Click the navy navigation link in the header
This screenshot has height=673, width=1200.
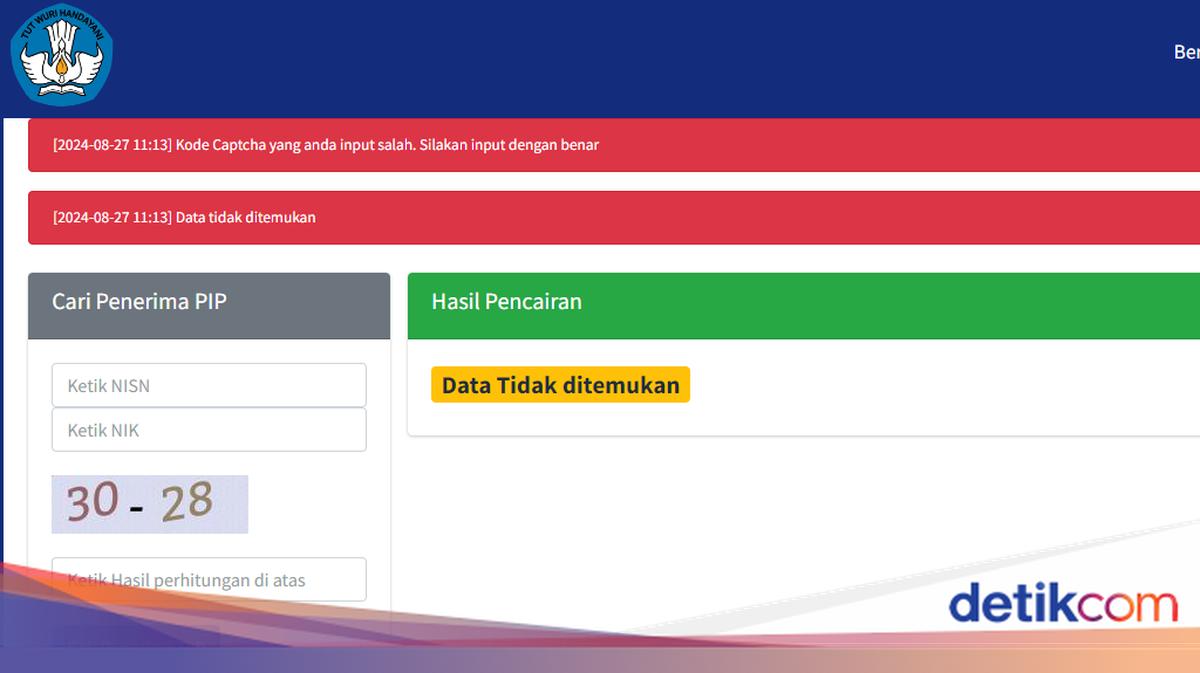point(1186,48)
